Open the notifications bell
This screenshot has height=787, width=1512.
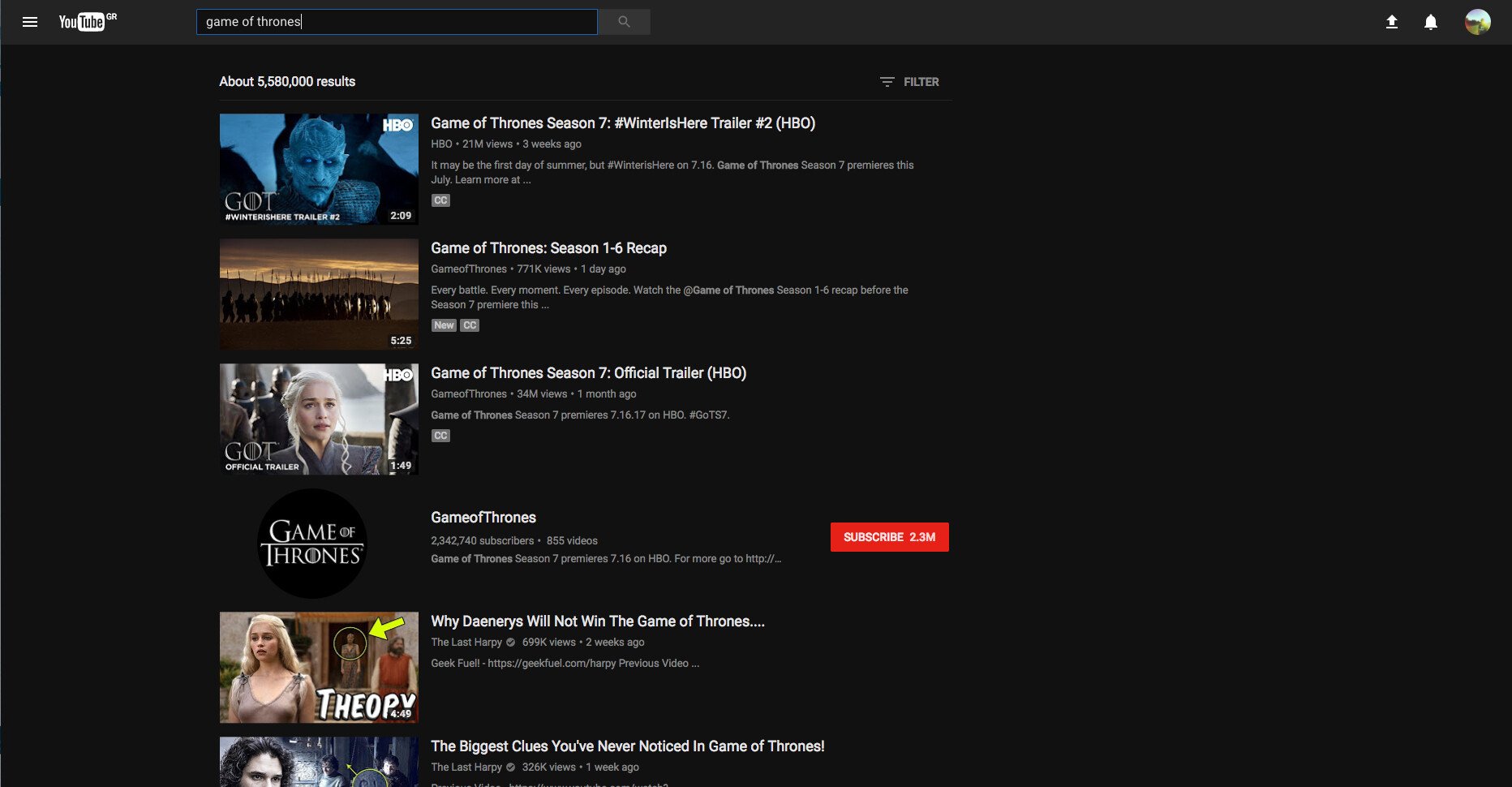click(1431, 22)
